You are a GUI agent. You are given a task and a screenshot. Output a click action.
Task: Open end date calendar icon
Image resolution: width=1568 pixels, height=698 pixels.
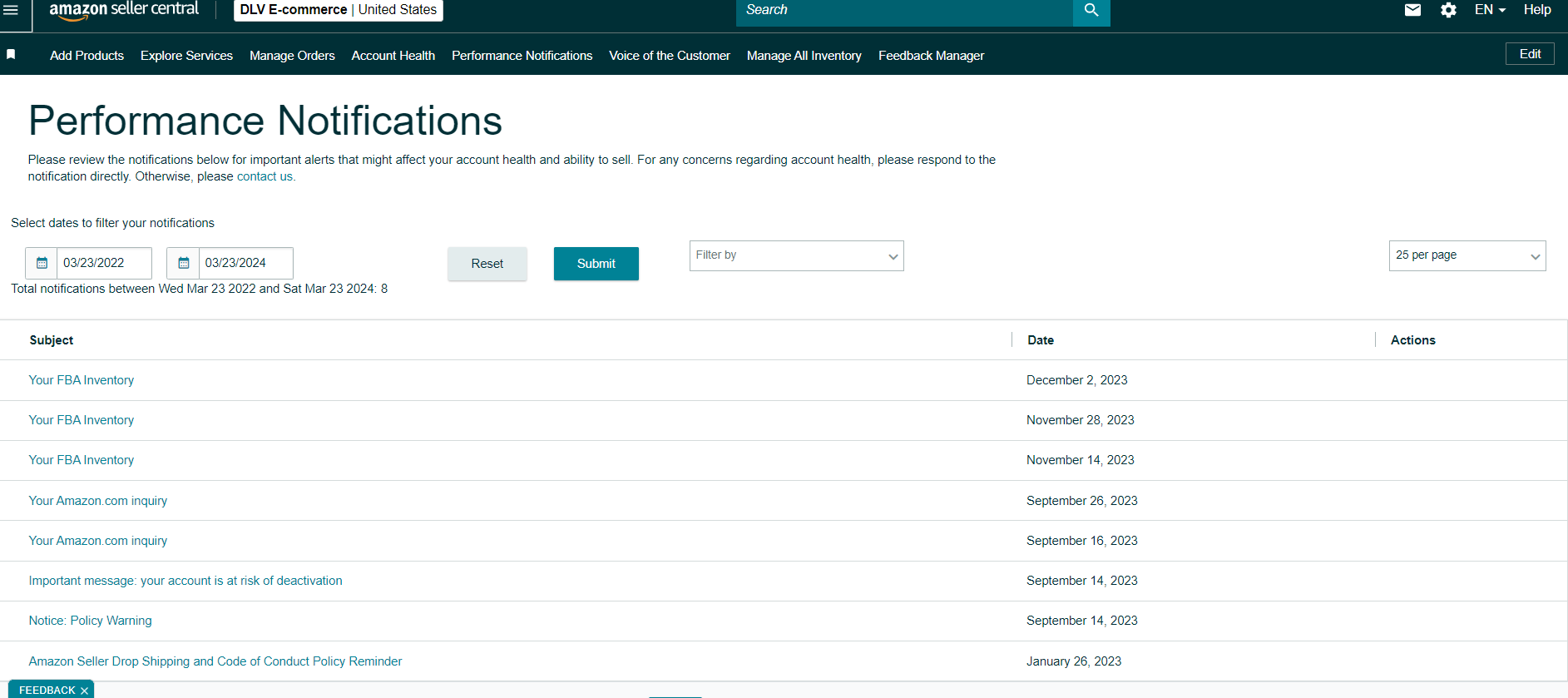point(183,263)
